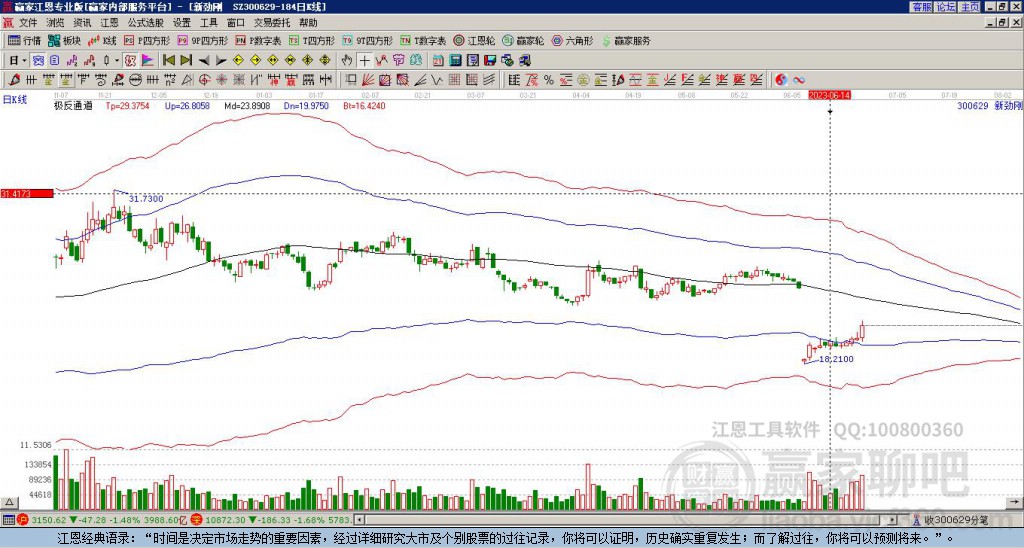
Task: Click the calendar icon with 21
Action: tap(438, 61)
